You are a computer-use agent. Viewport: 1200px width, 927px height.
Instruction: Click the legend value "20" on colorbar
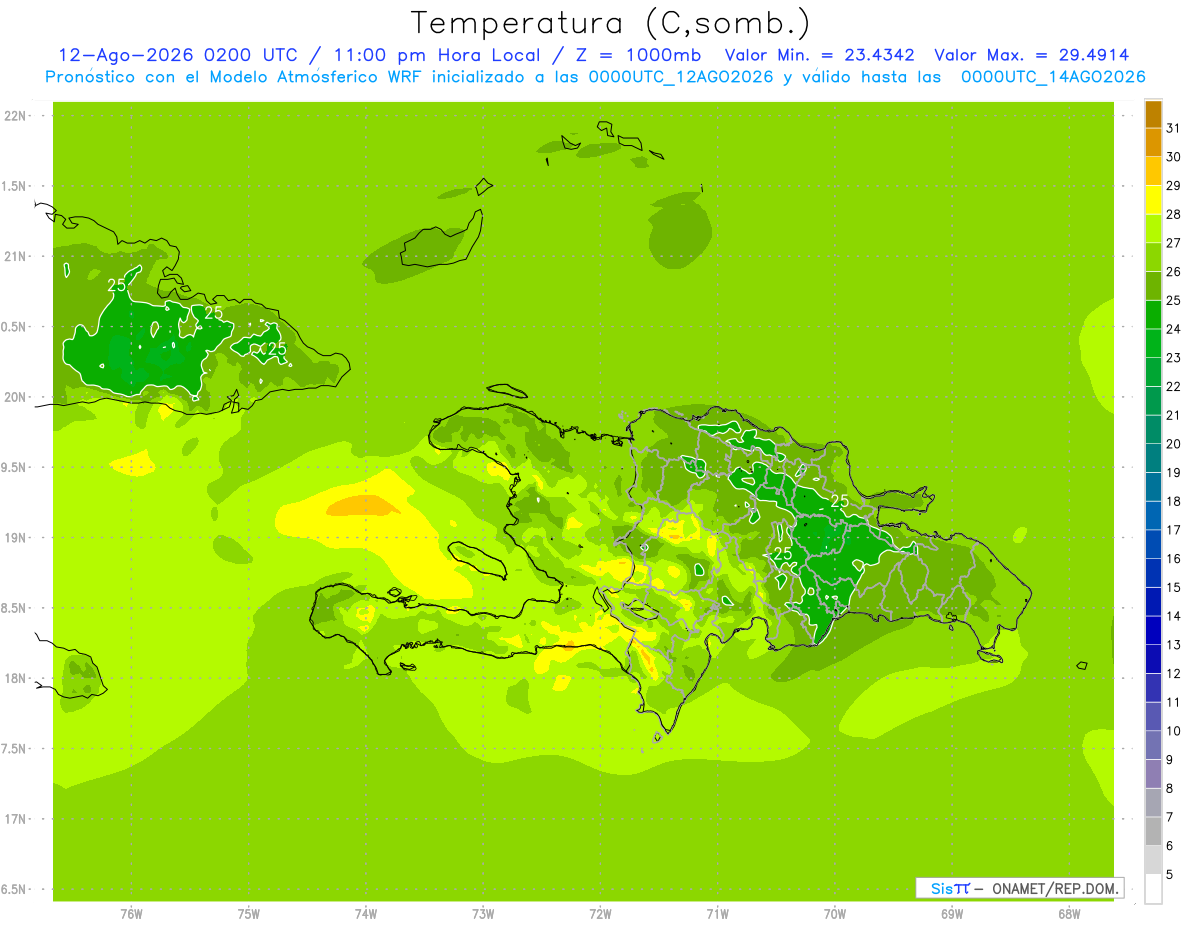tap(1174, 444)
